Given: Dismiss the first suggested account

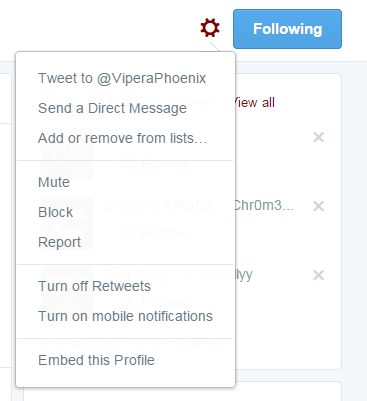Looking at the screenshot, I should point(319,137).
